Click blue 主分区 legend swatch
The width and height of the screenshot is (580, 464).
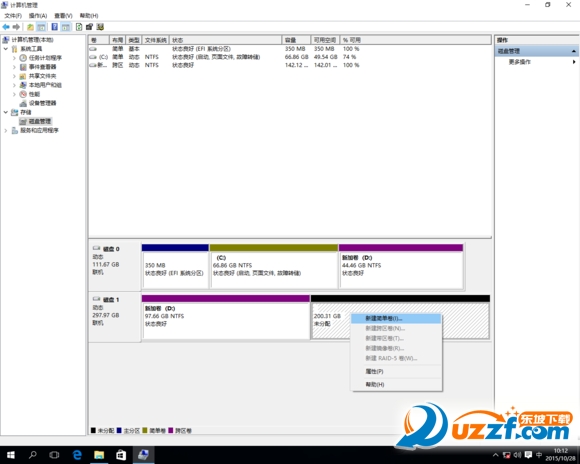119,430
